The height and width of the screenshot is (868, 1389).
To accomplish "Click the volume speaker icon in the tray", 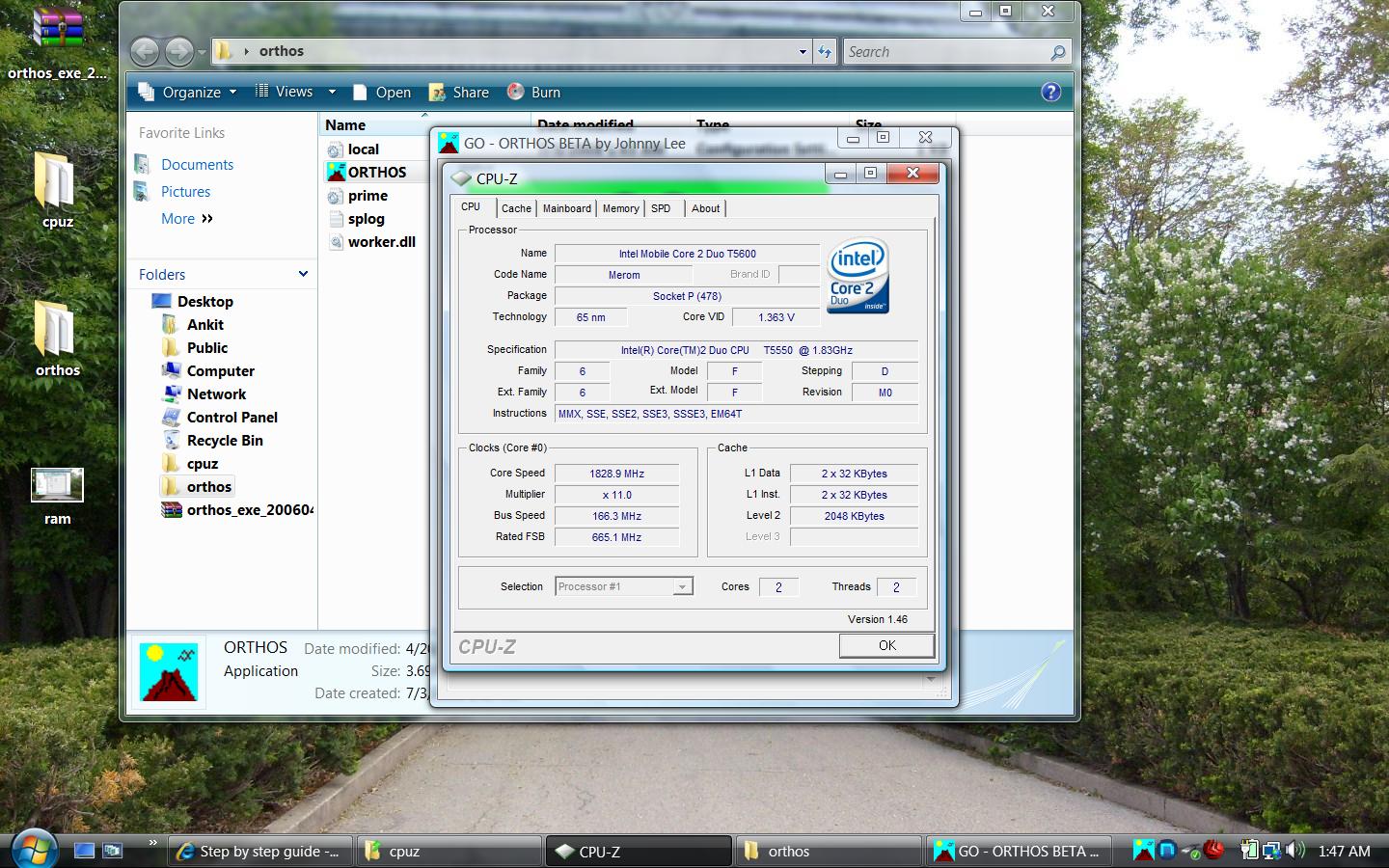I will point(1295,851).
